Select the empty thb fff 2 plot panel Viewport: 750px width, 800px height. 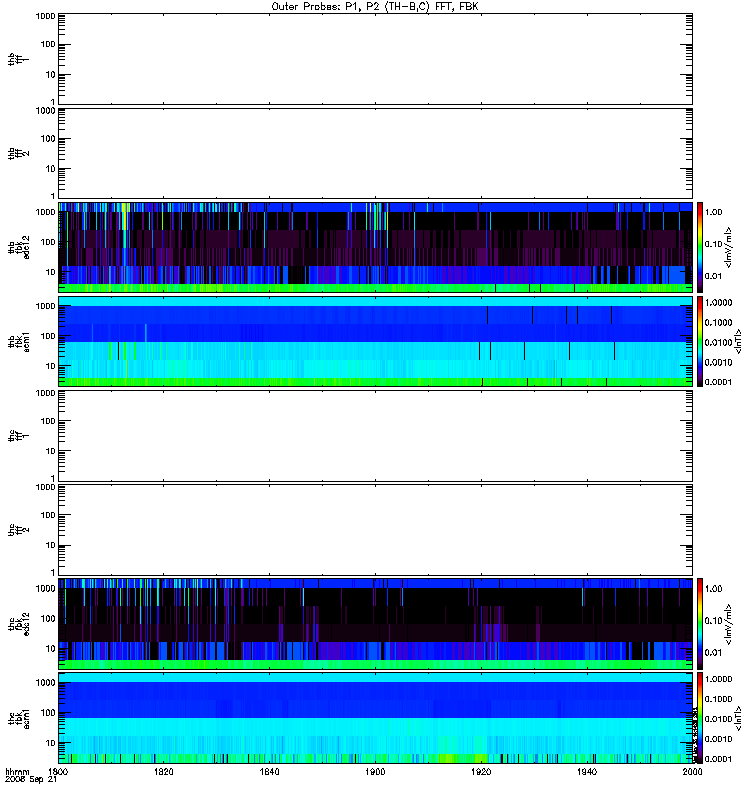[x=375, y=153]
